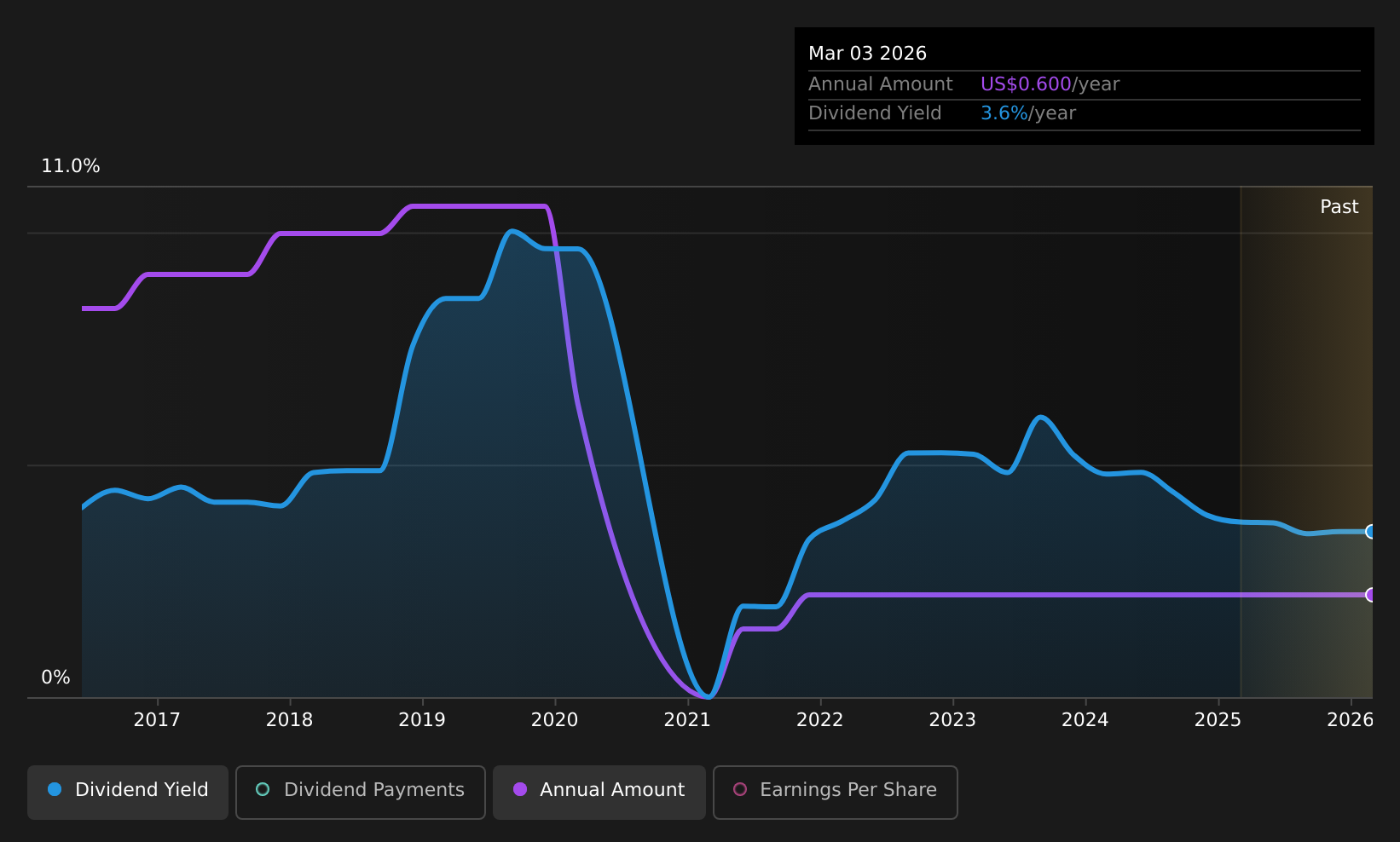This screenshot has width=1400, height=842.
Task: Click the Annual Amount endpoint marker
Action: 1371,595
